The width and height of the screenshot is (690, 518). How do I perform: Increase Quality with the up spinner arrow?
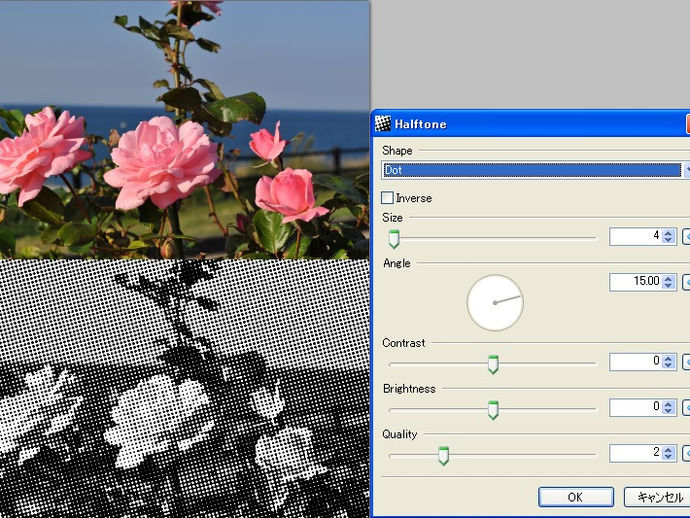point(668,449)
